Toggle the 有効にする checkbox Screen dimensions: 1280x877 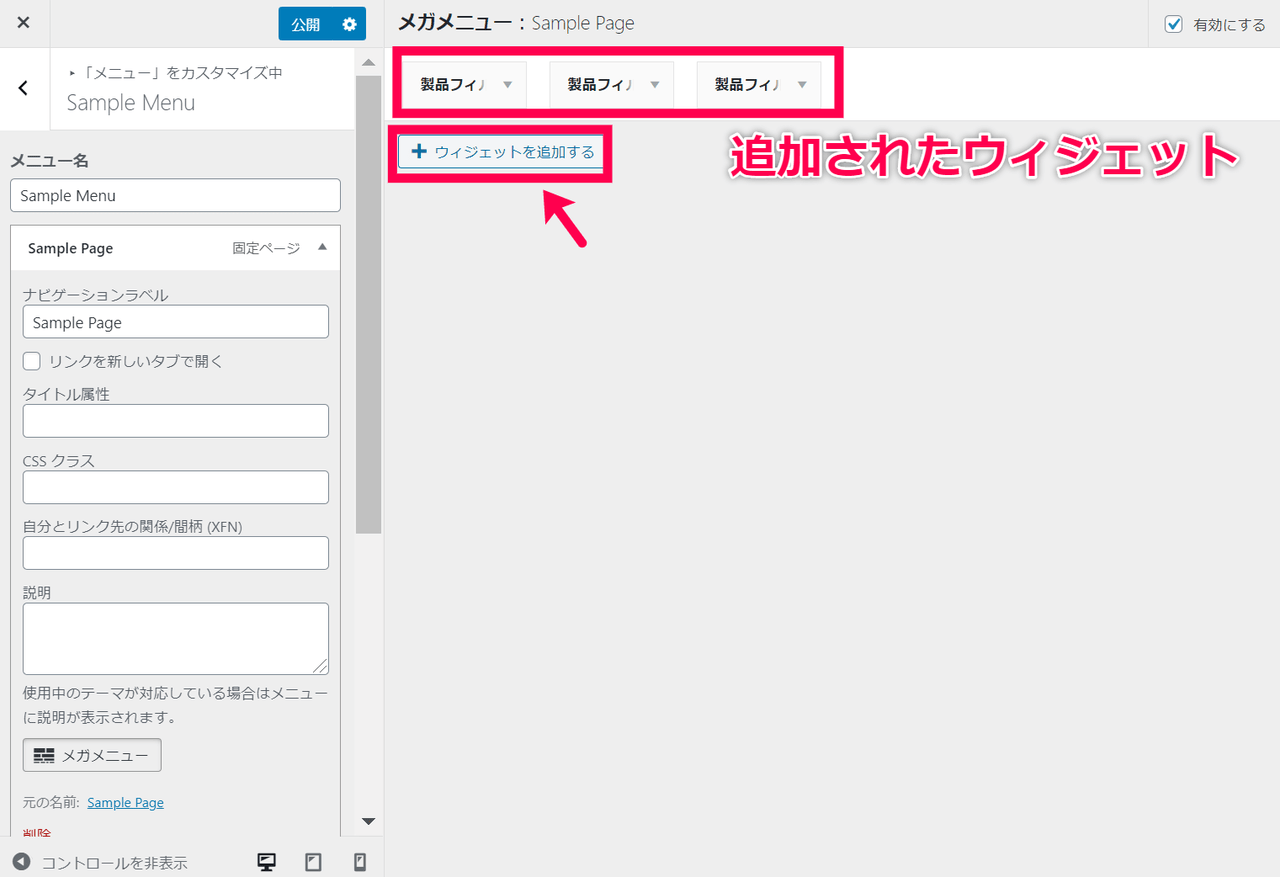point(1174,24)
